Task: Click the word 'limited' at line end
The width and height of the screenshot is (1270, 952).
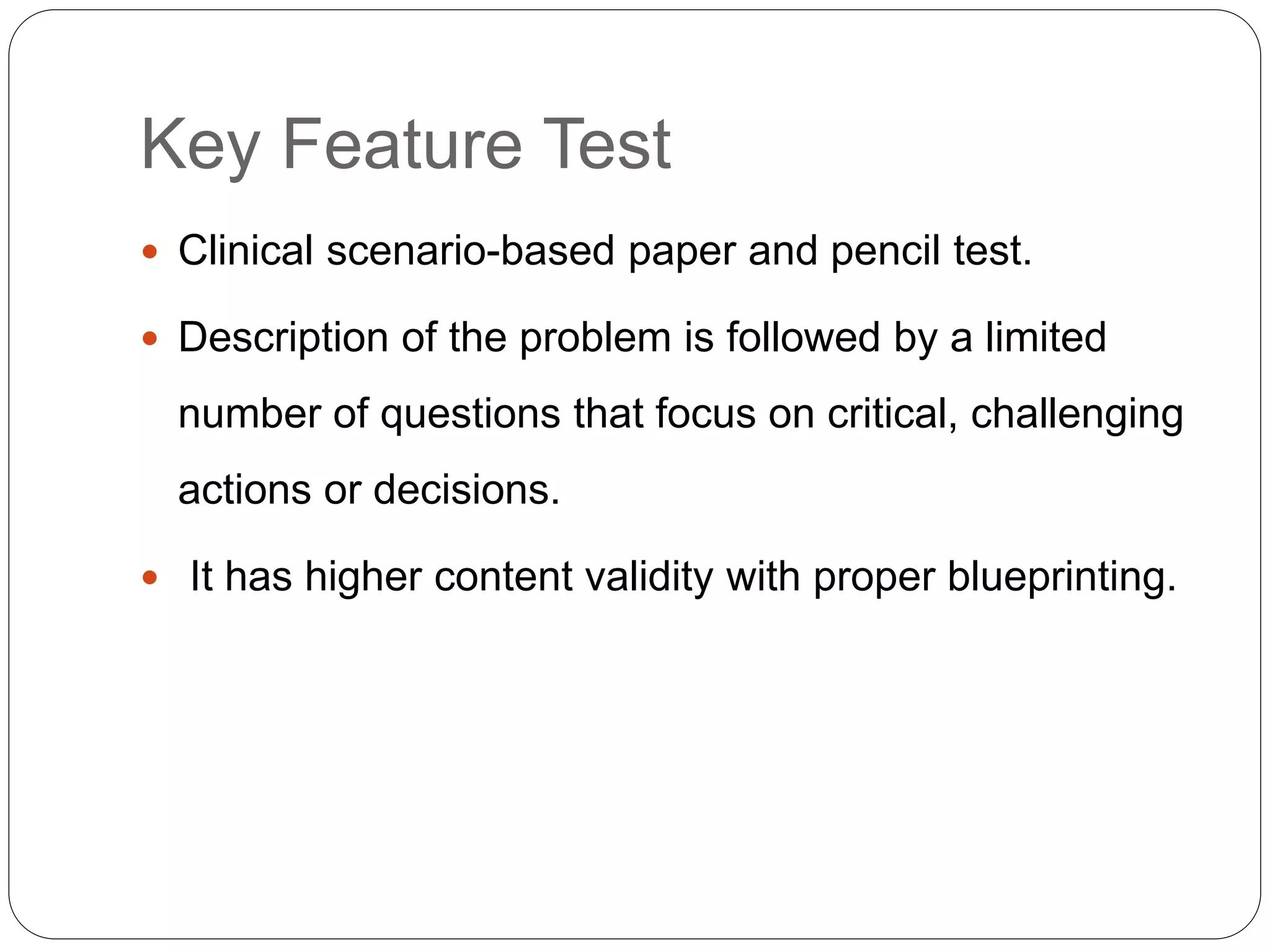Action: (x=1046, y=337)
